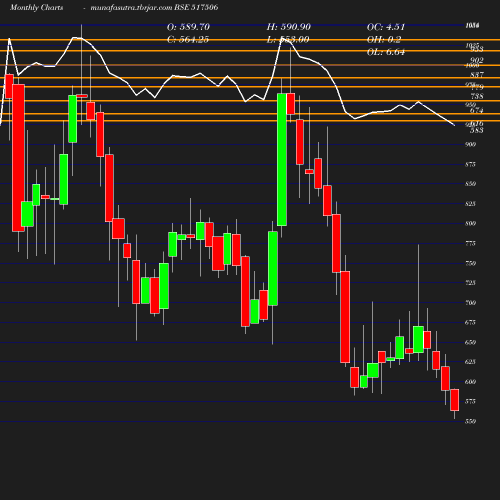
Task: Click the 675 price axis label
Action: point(470,322)
